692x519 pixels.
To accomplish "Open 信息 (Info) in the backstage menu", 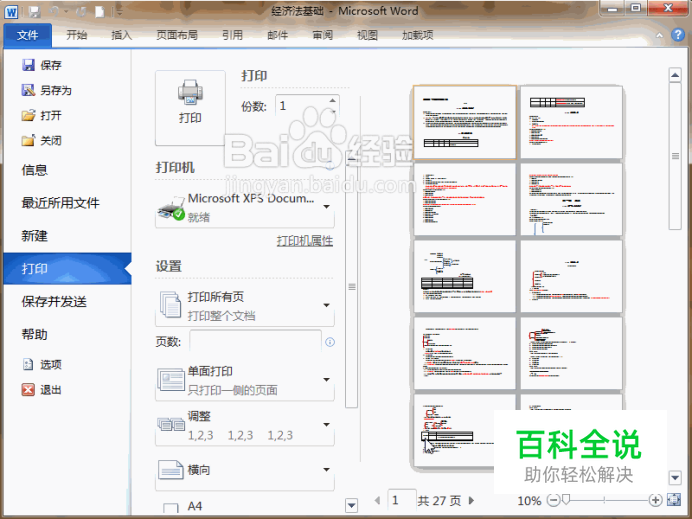I will [x=34, y=170].
